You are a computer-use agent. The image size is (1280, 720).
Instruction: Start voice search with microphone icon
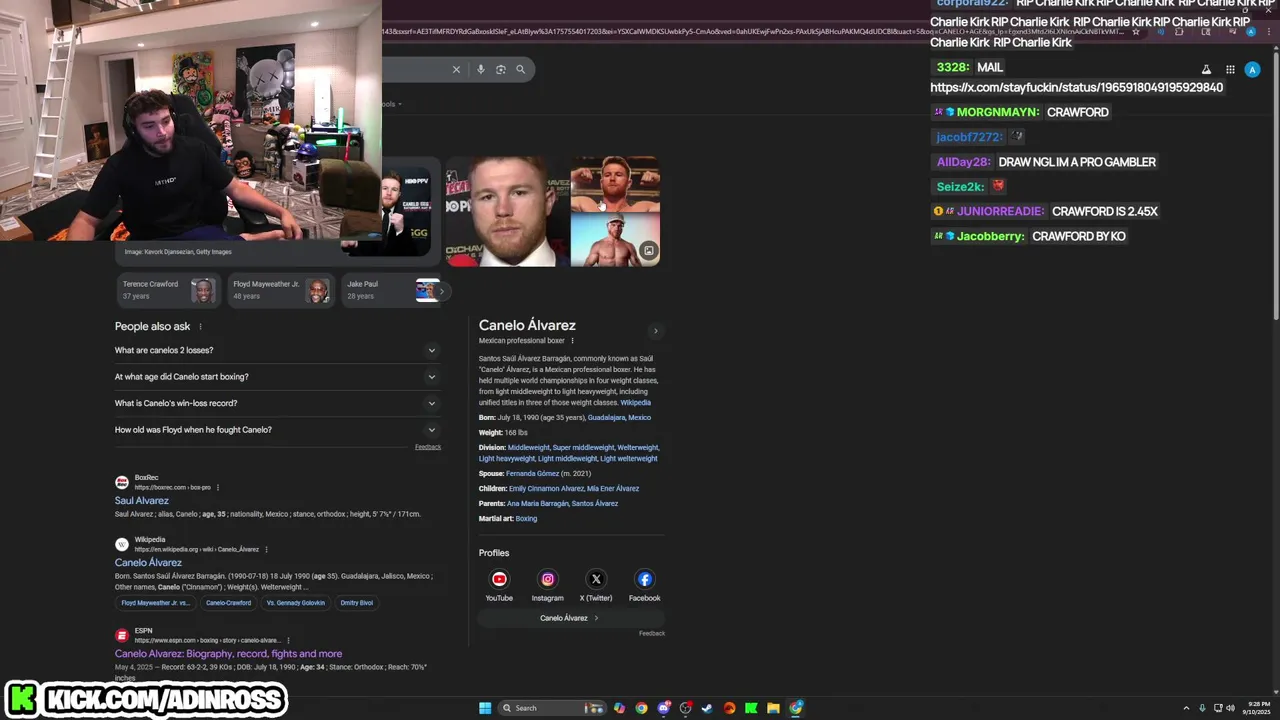pyautogui.click(x=481, y=69)
